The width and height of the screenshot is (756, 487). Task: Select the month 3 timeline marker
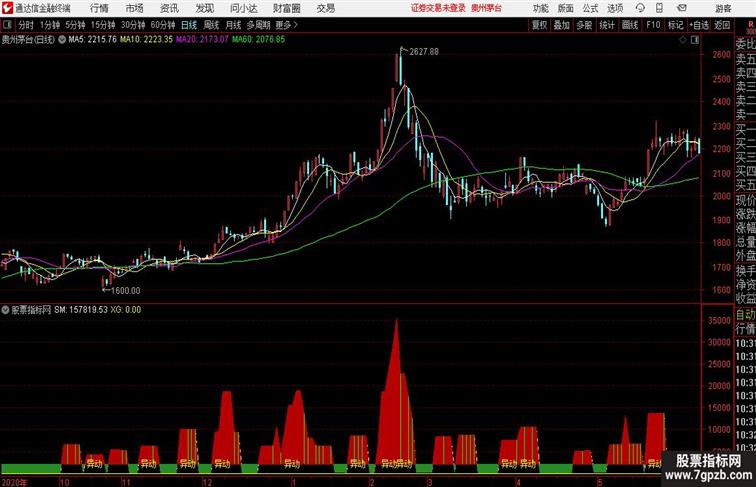430,482
